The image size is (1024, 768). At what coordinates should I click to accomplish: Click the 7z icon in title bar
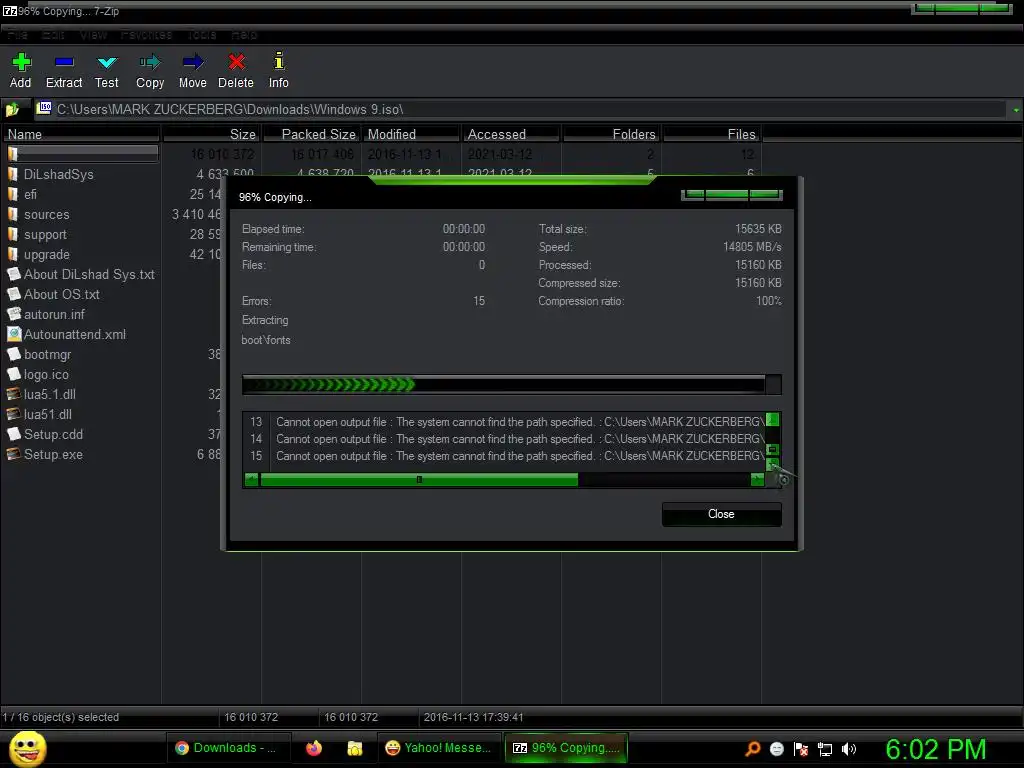(10, 11)
